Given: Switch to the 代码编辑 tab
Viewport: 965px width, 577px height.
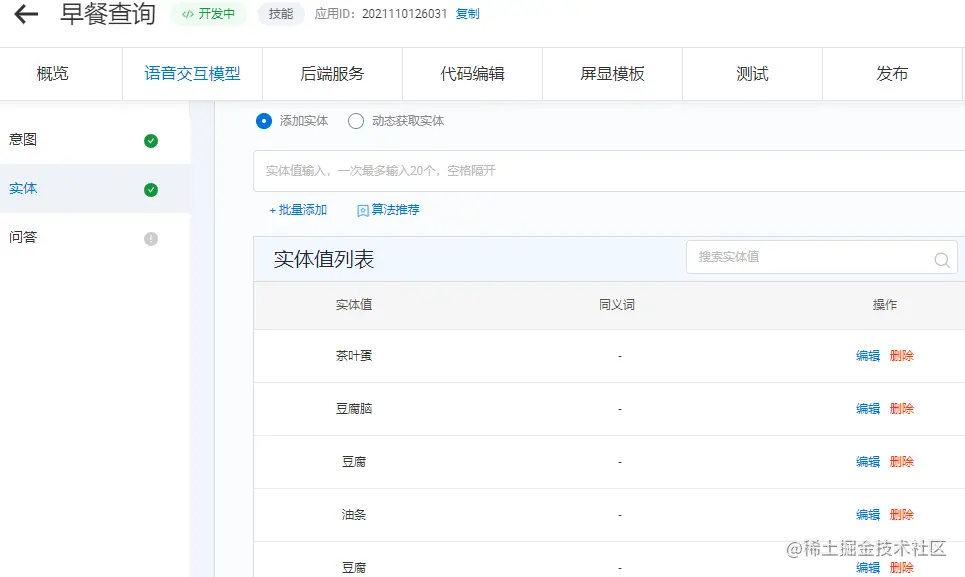Looking at the screenshot, I should pos(472,74).
